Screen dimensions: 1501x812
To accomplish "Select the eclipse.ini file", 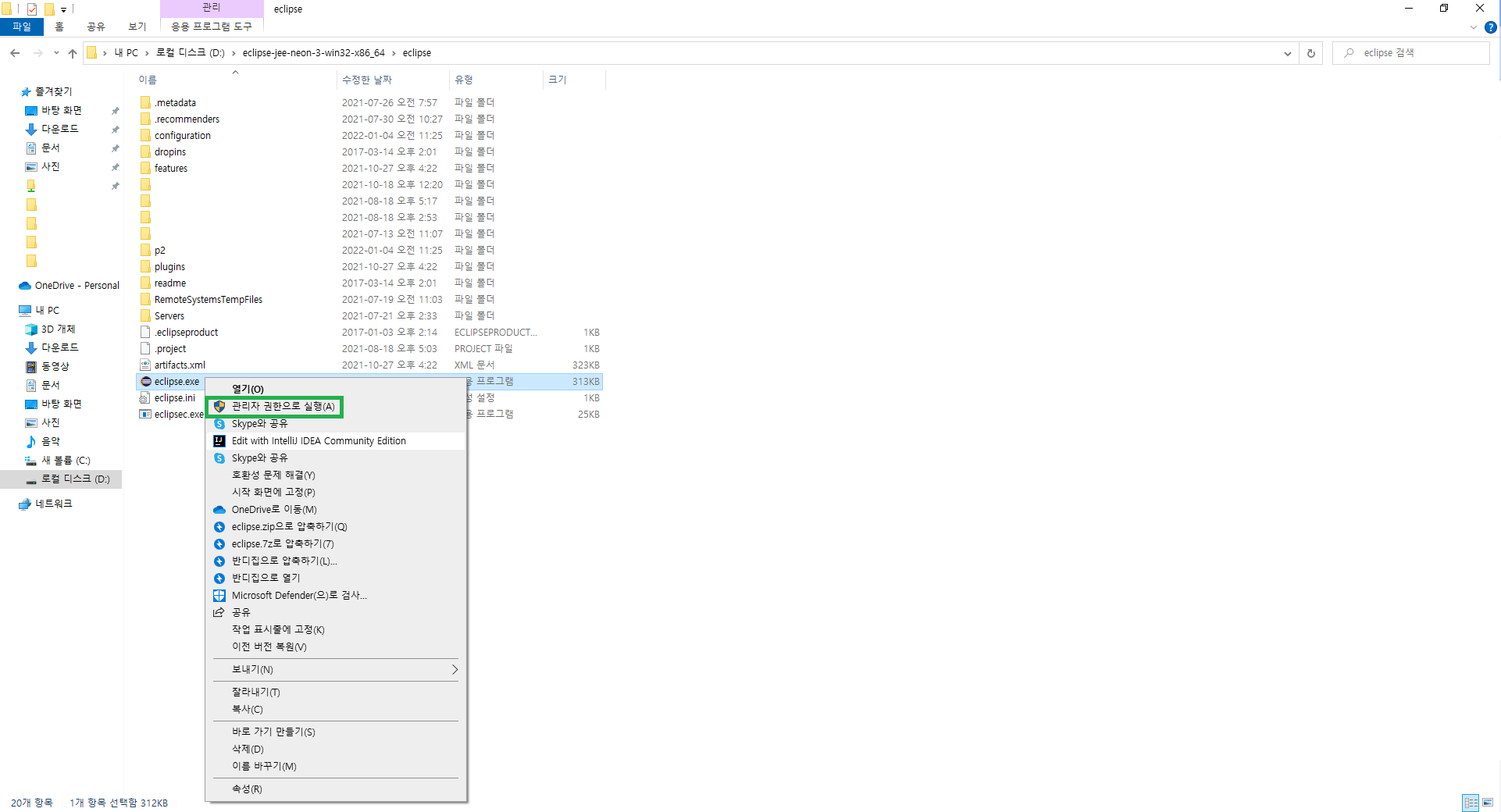I will pos(175,398).
